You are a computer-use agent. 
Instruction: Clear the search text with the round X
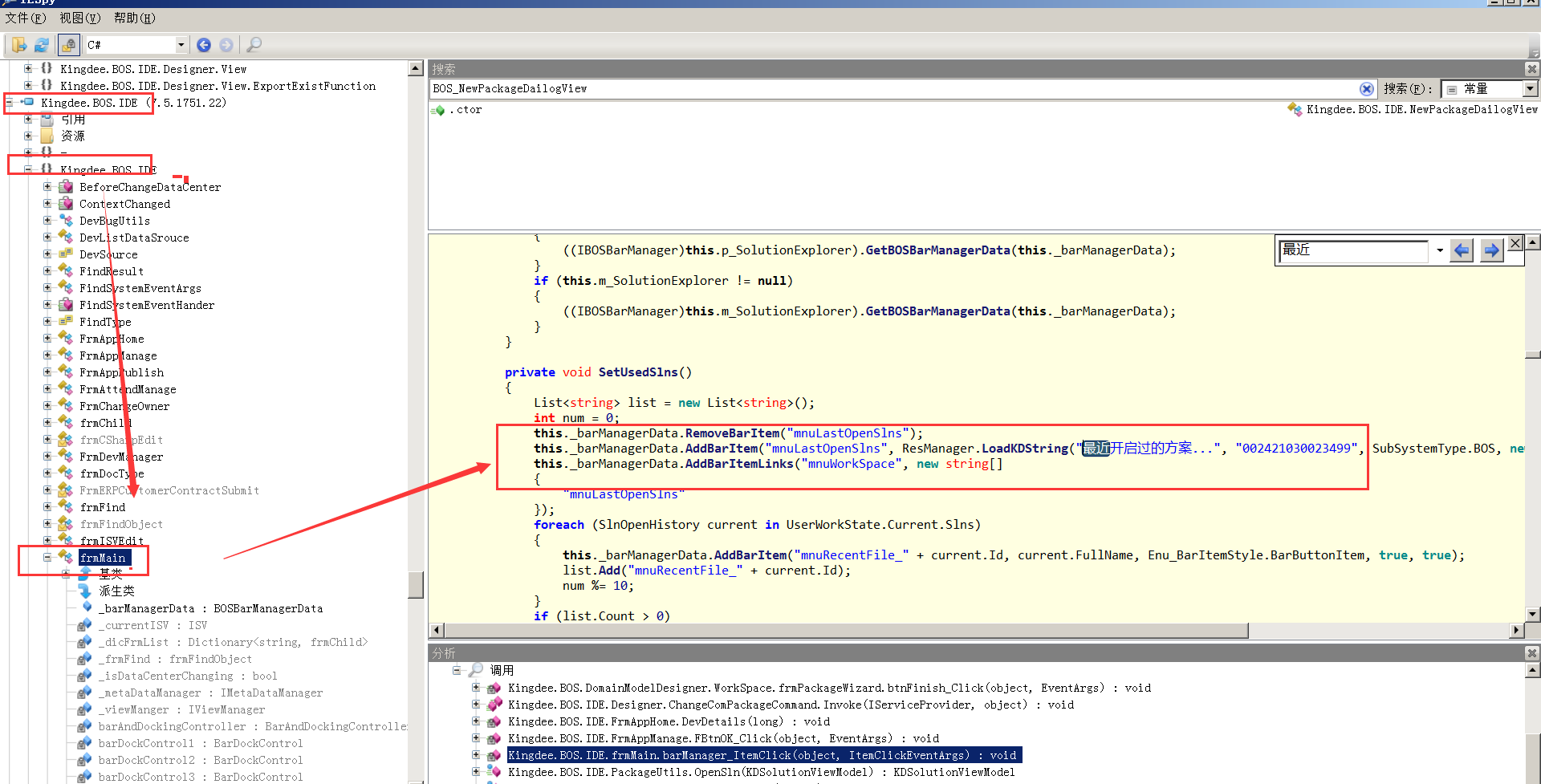(x=1366, y=89)
